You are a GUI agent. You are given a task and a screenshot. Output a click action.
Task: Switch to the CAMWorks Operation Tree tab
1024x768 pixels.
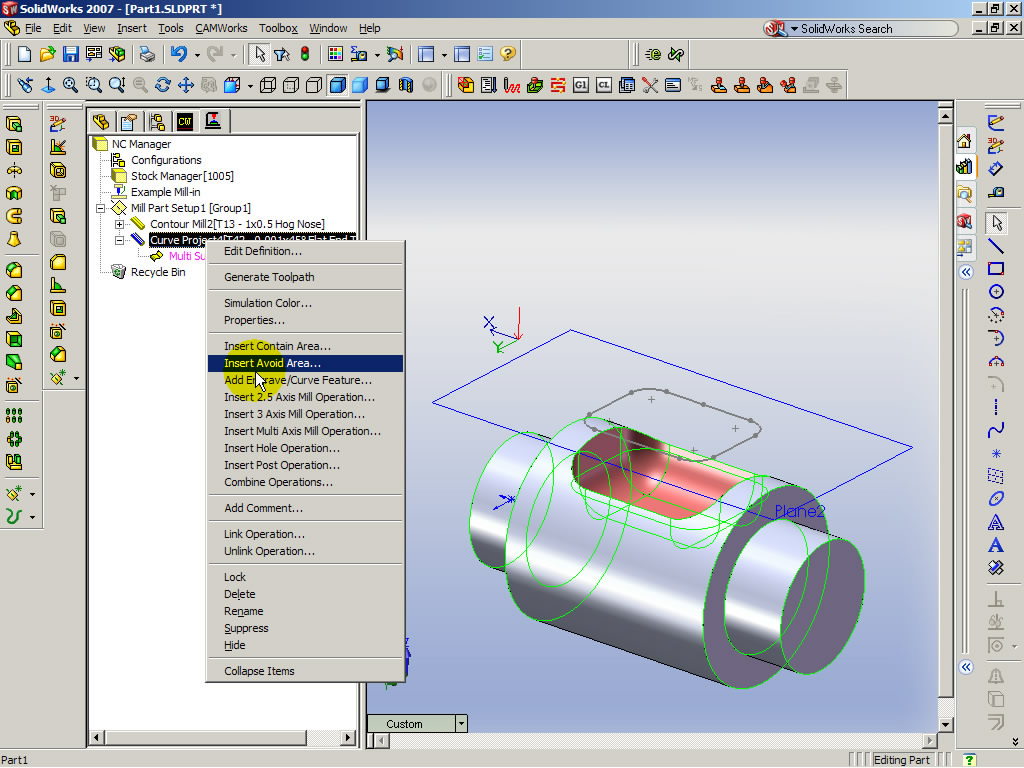point(213,121)
